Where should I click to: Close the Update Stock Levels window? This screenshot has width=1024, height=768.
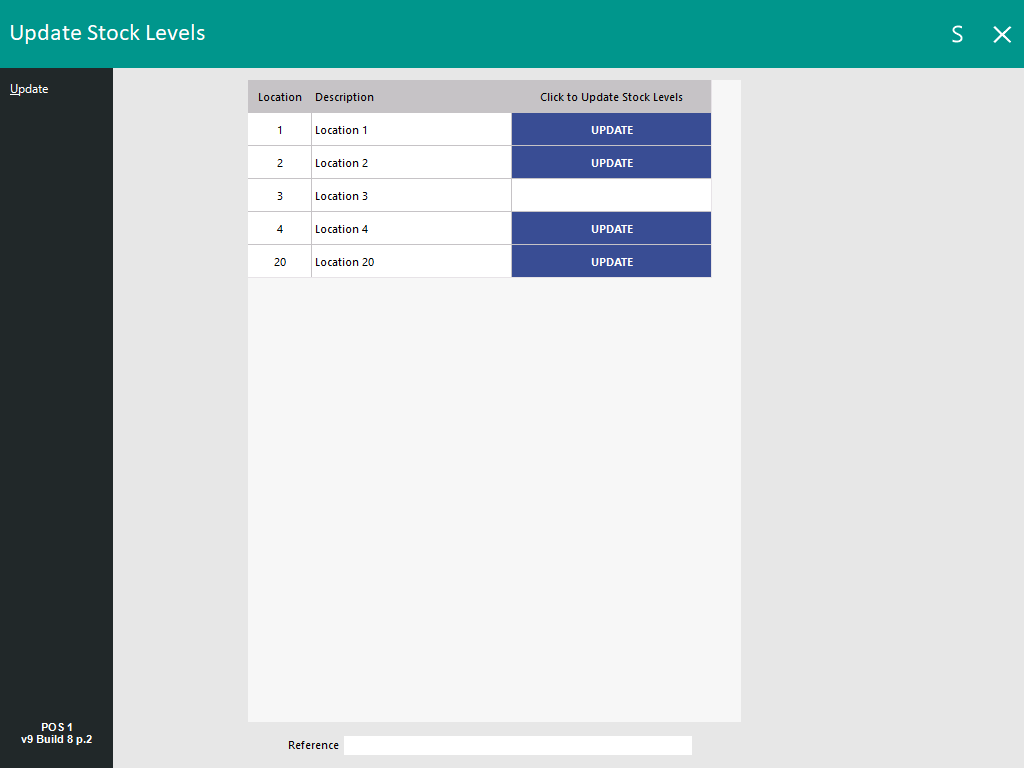tap(1002, 34)
